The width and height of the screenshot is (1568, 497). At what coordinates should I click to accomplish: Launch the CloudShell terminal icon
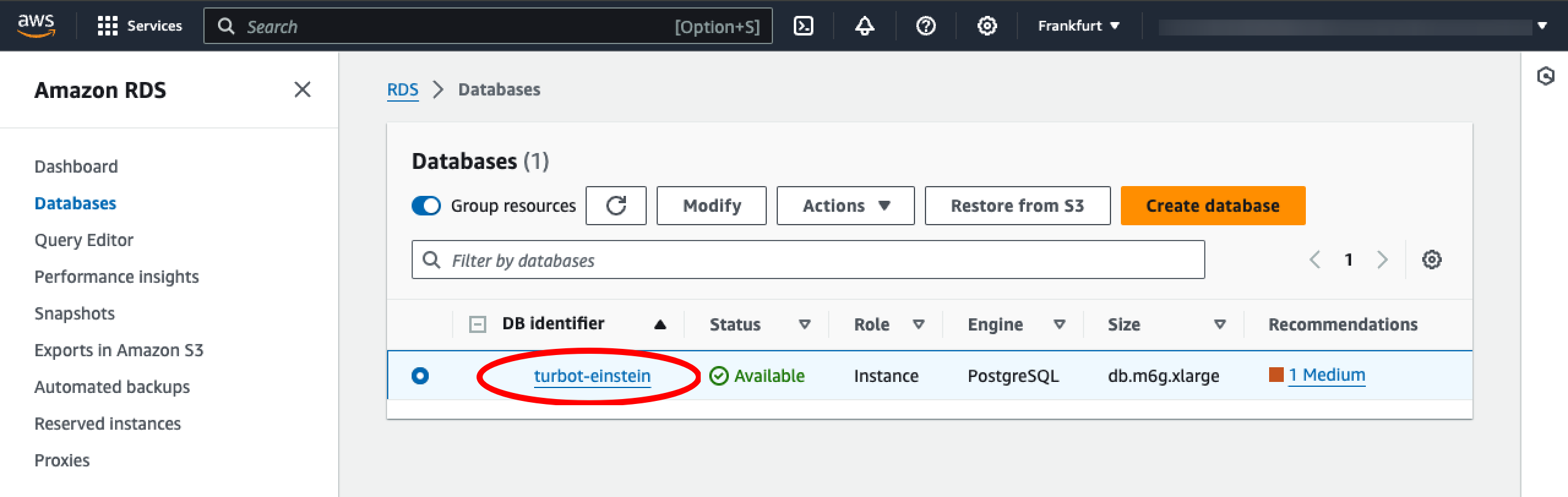click(x=803, y=26)
